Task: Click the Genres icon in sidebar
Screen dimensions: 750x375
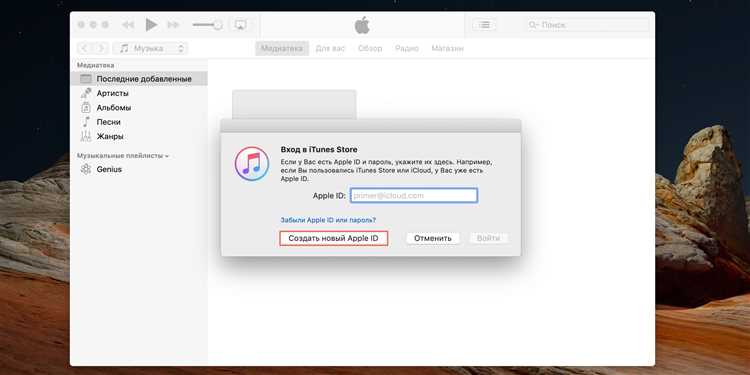Action: pyautogui.click(x=86, y=136)
